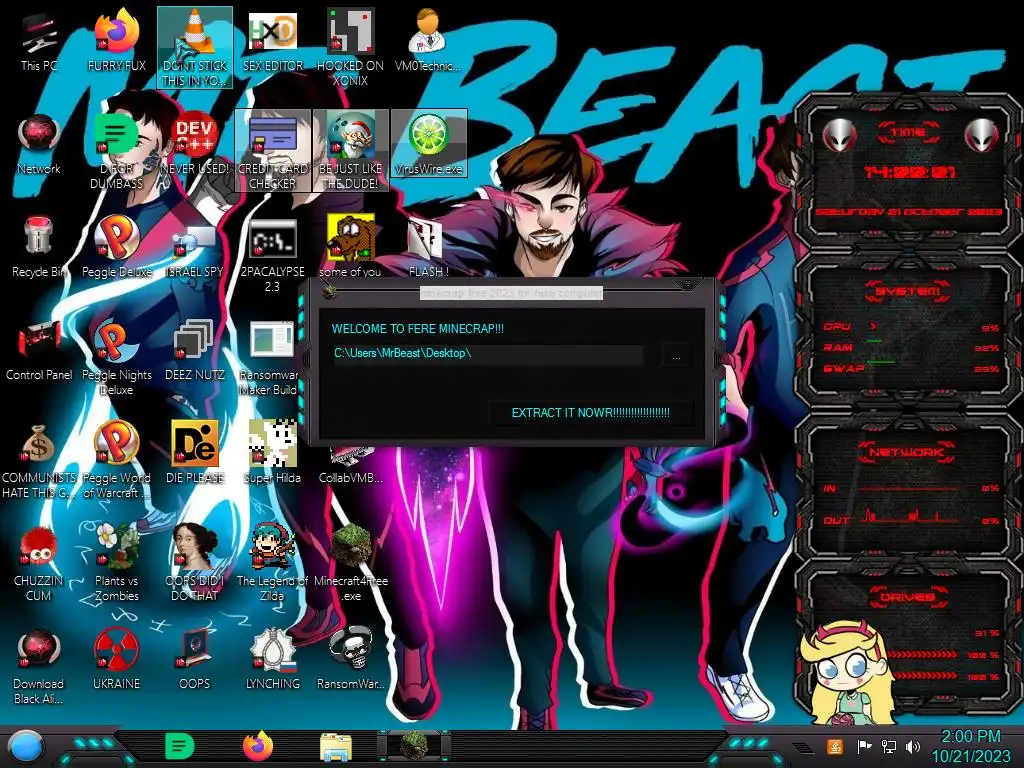
Task: Click the SYSTEM gadget CPU row
Action: [x=910, y=327]
